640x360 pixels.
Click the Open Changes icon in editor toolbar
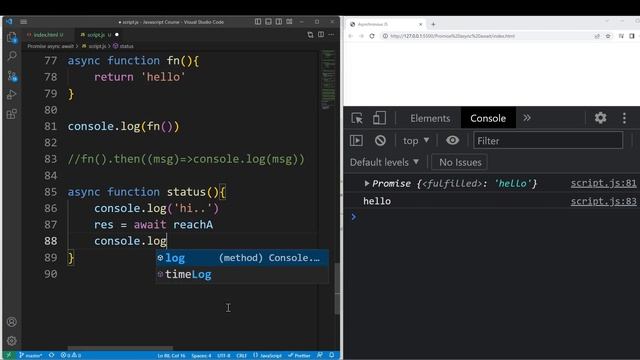click(310, 35)
